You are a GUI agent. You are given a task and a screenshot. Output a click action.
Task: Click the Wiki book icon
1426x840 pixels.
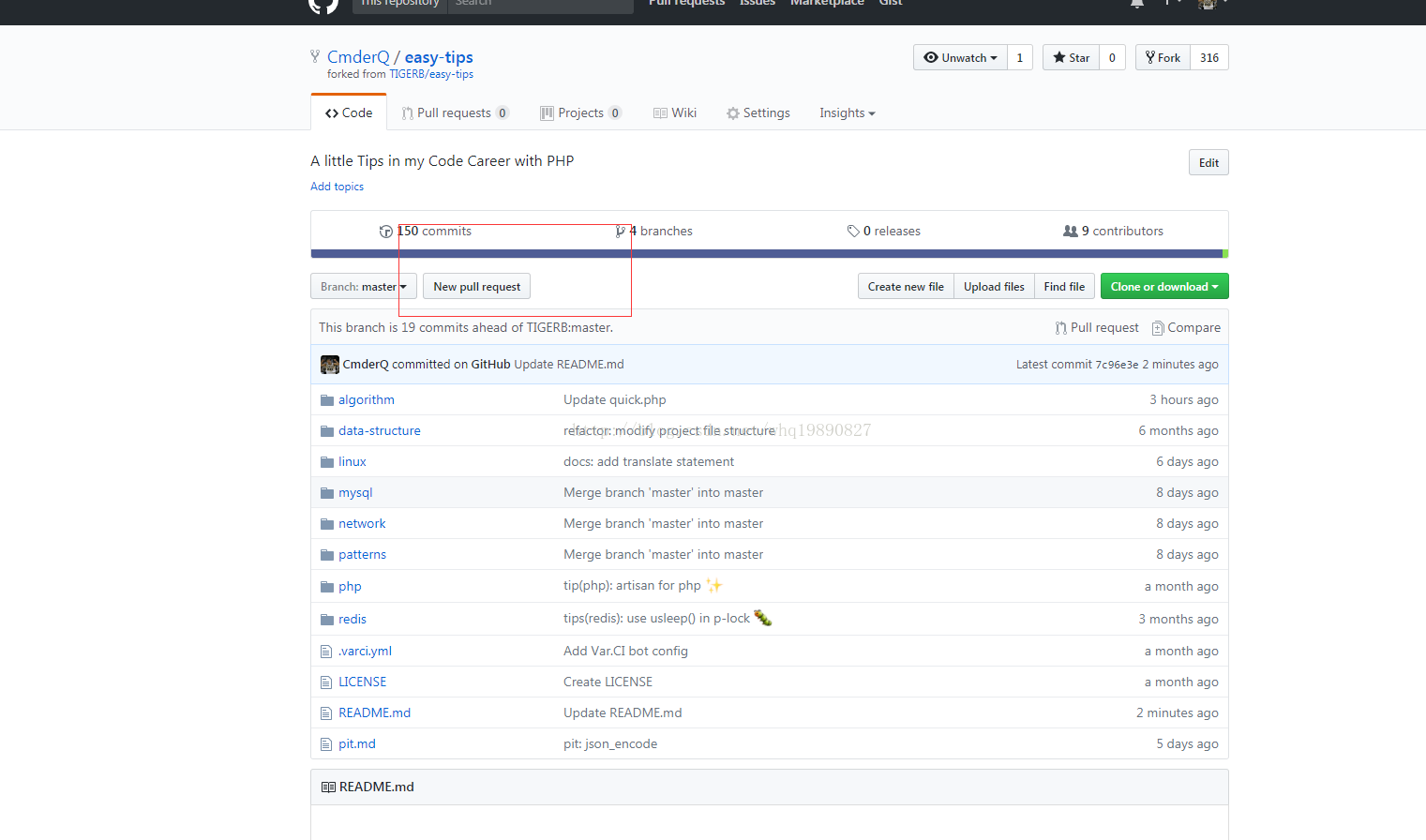coord(660,113)
